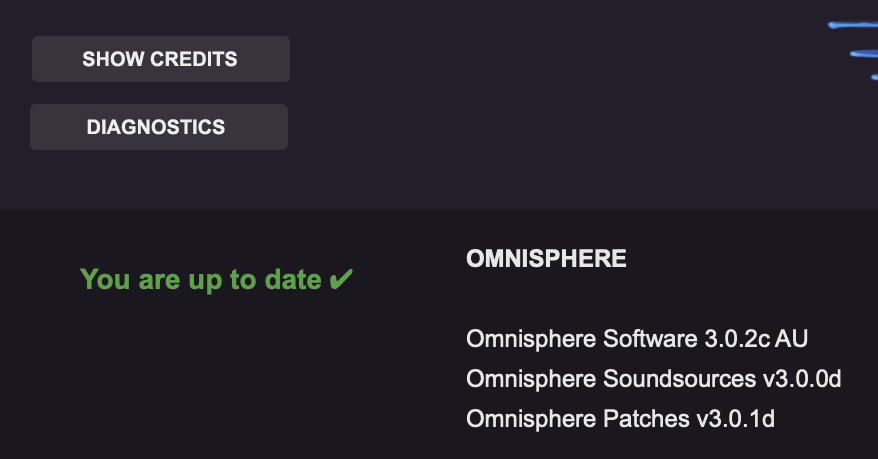Select the 'You are up to date' message

pyautogui.click(x=217, y=280)
